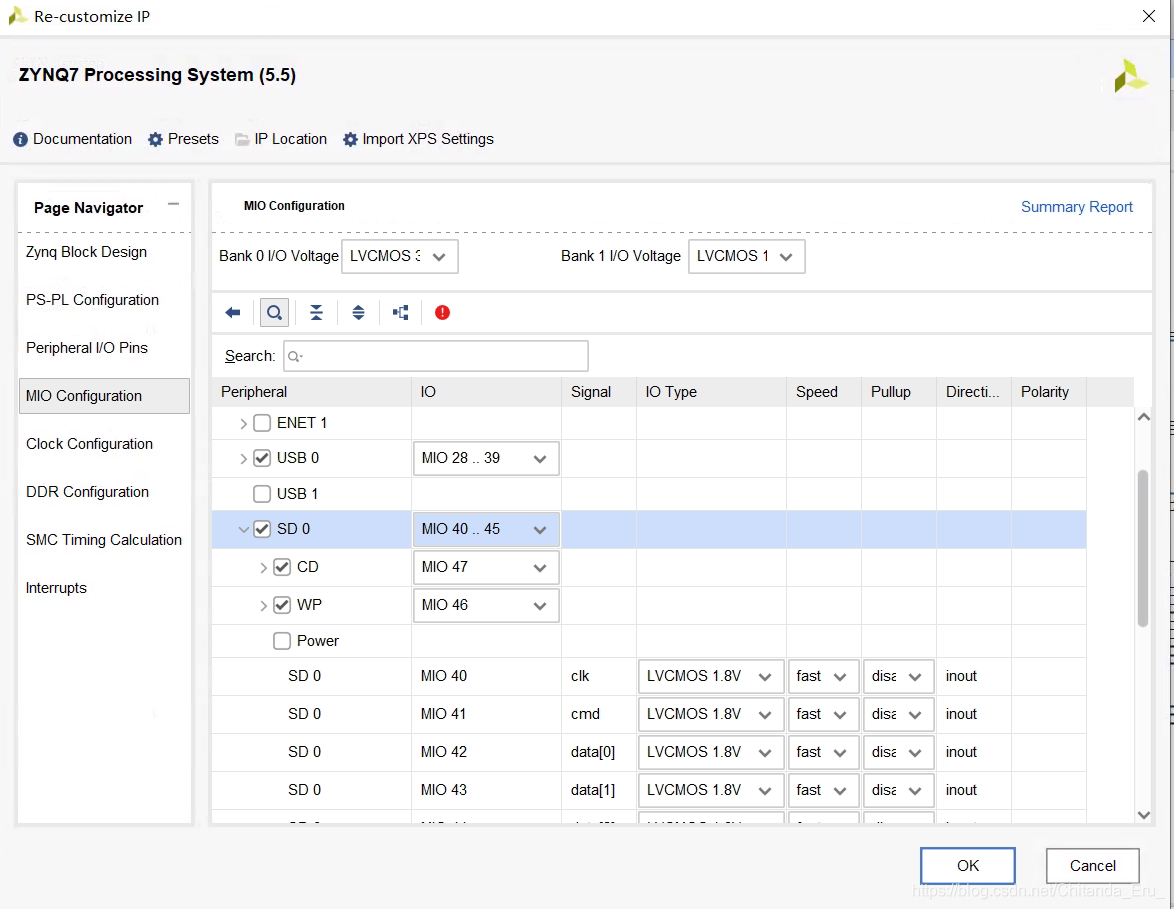1174x909 pixels.
Task: Click the Pullup column header
Action: 898,392
